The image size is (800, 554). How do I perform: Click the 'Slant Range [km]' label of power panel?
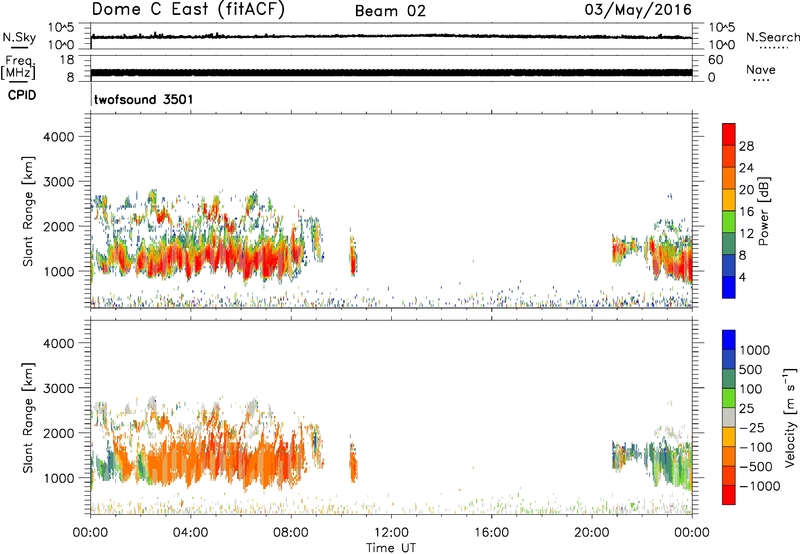pyautogui.click(x=28, y=211)
